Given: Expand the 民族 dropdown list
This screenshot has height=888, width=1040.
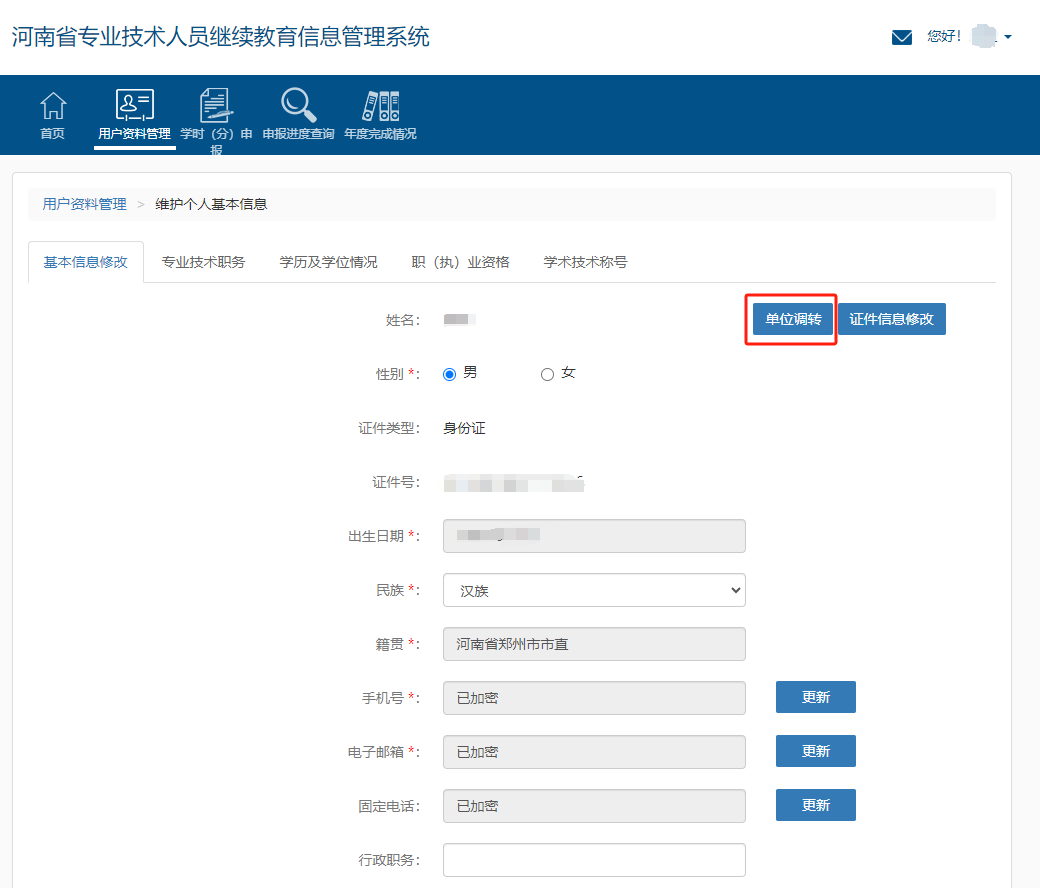Looking at the screenshot, I should 594,590.
